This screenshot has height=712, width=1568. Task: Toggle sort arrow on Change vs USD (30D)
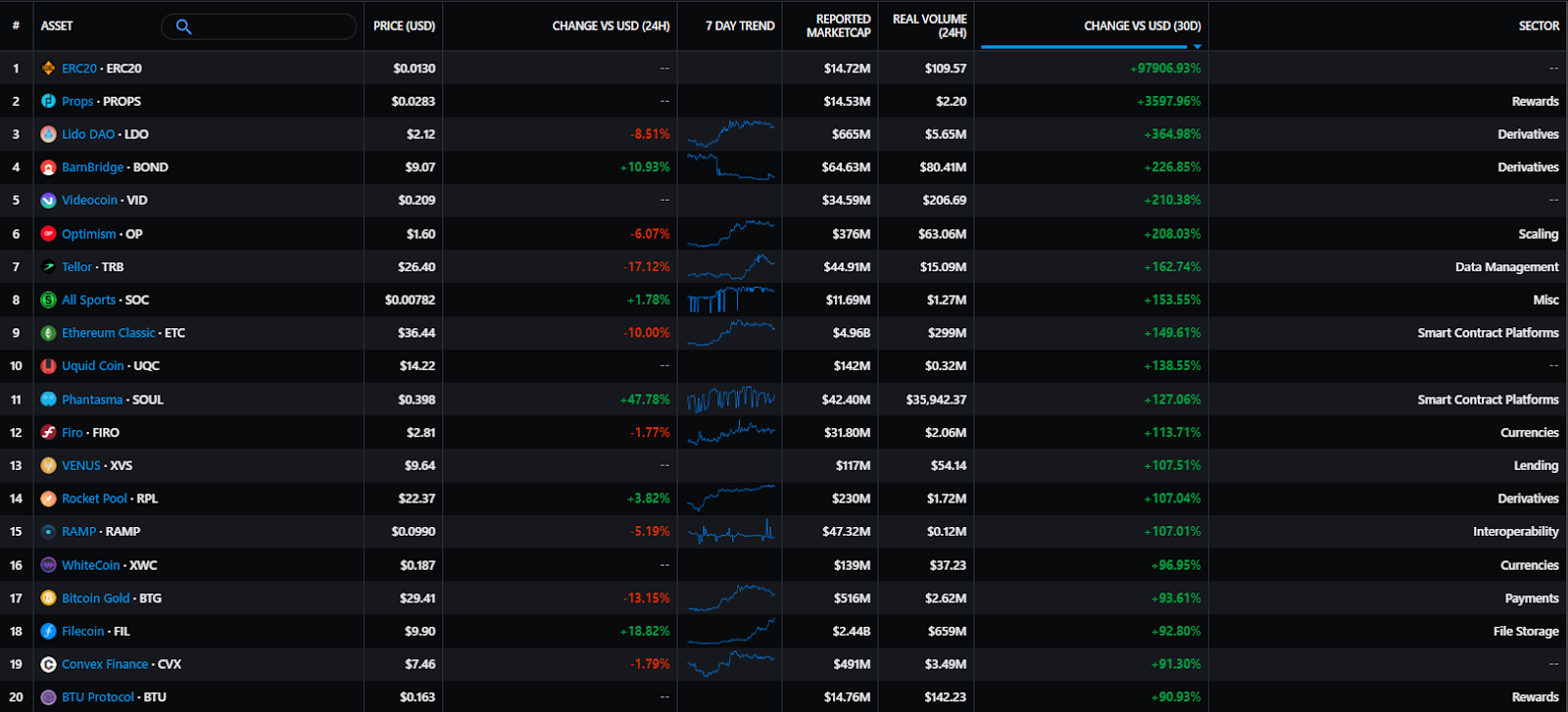[x=1198, y=46]
